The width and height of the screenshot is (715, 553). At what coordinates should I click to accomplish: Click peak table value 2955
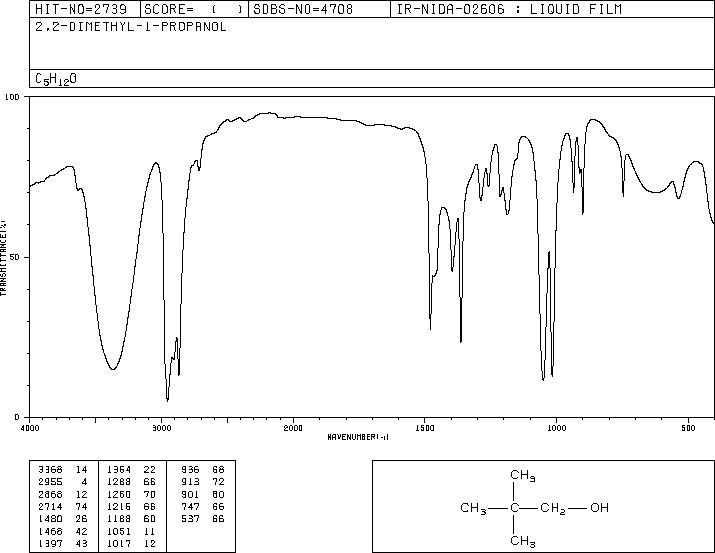click(50, 482)
